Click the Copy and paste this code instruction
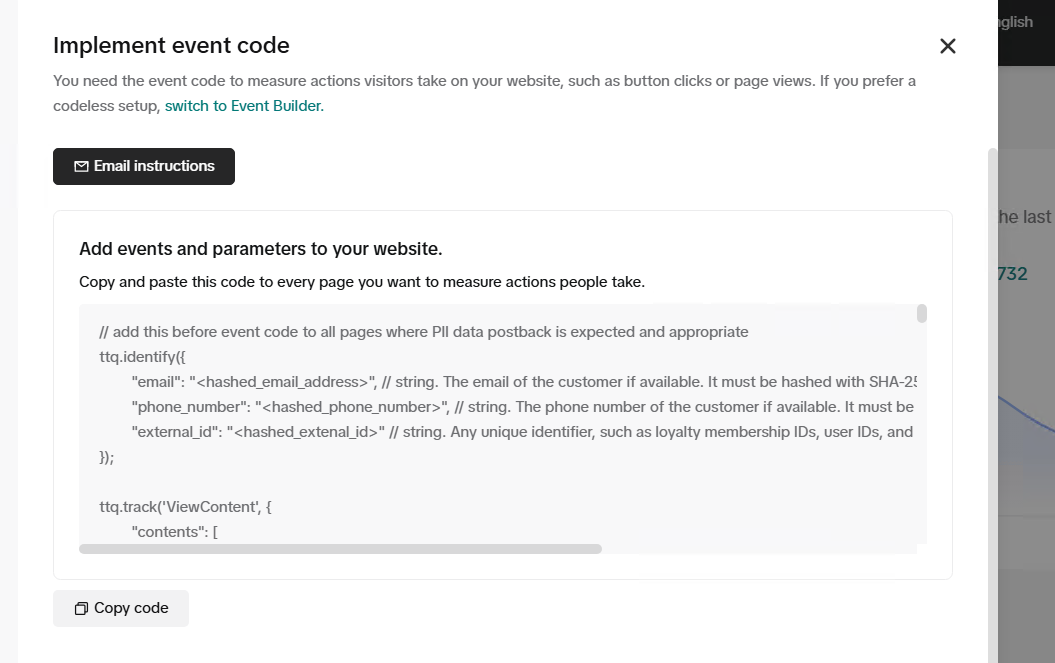Screen dimensions: 1055x663 [362, 282]
